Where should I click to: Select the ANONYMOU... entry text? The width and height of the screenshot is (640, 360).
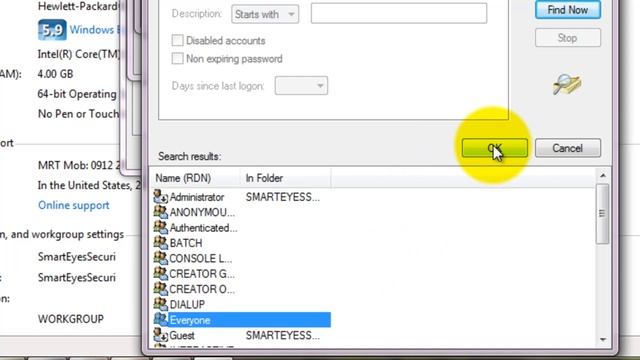tap(202, 212)
